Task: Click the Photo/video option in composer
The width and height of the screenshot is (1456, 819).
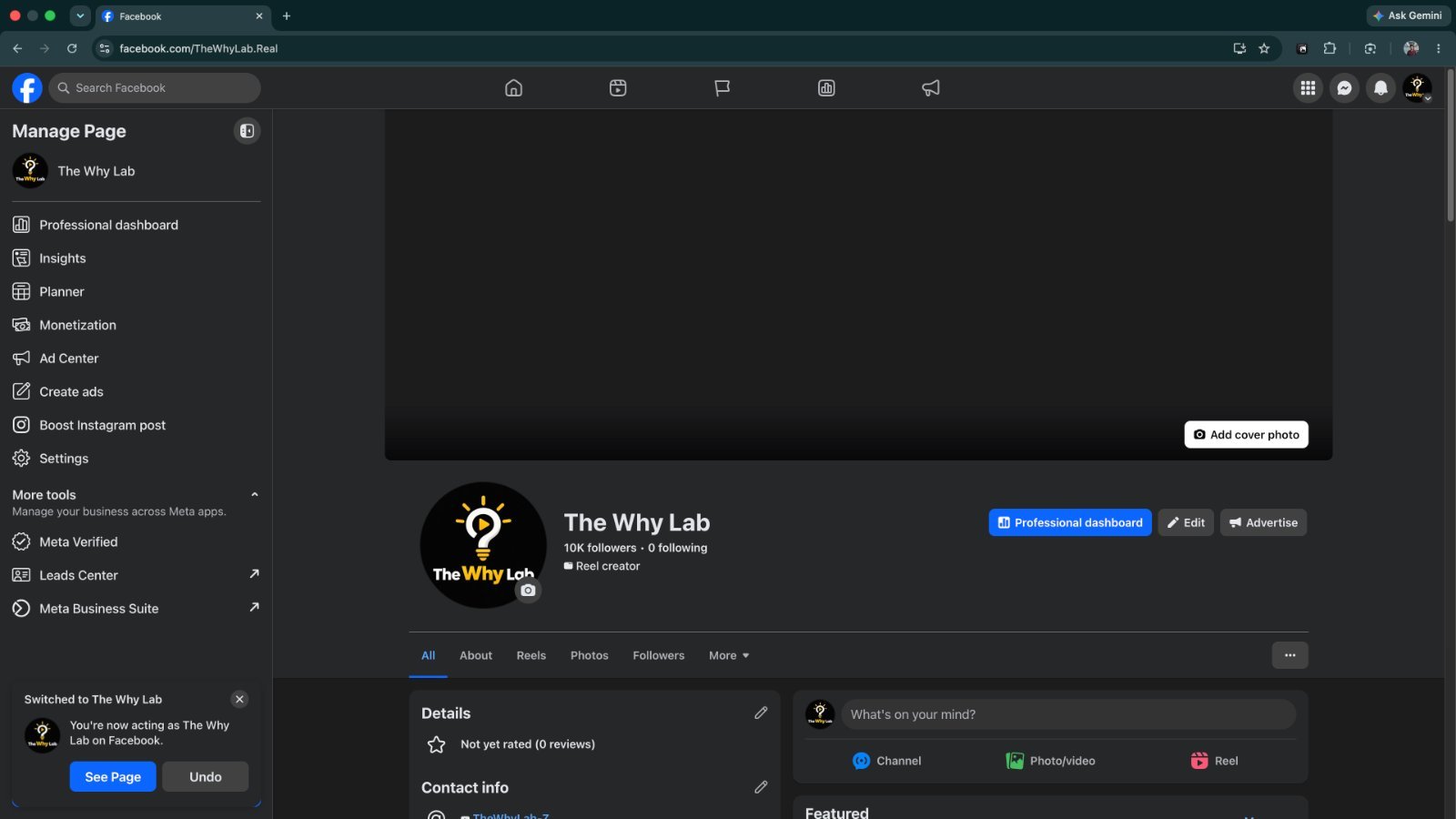Action: coord(1050,761)
